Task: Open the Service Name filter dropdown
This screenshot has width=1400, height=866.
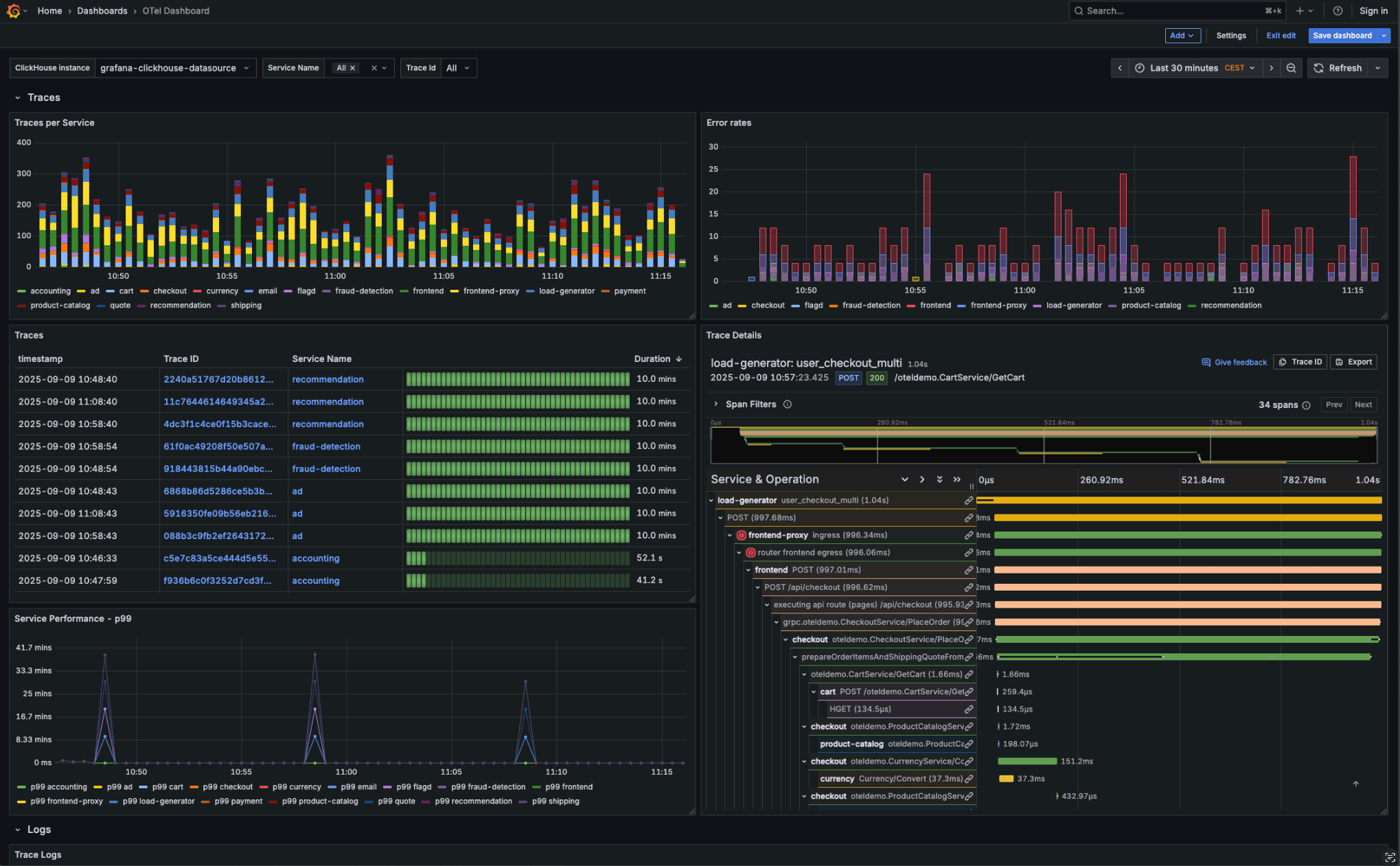Action: tap(360, 67)
